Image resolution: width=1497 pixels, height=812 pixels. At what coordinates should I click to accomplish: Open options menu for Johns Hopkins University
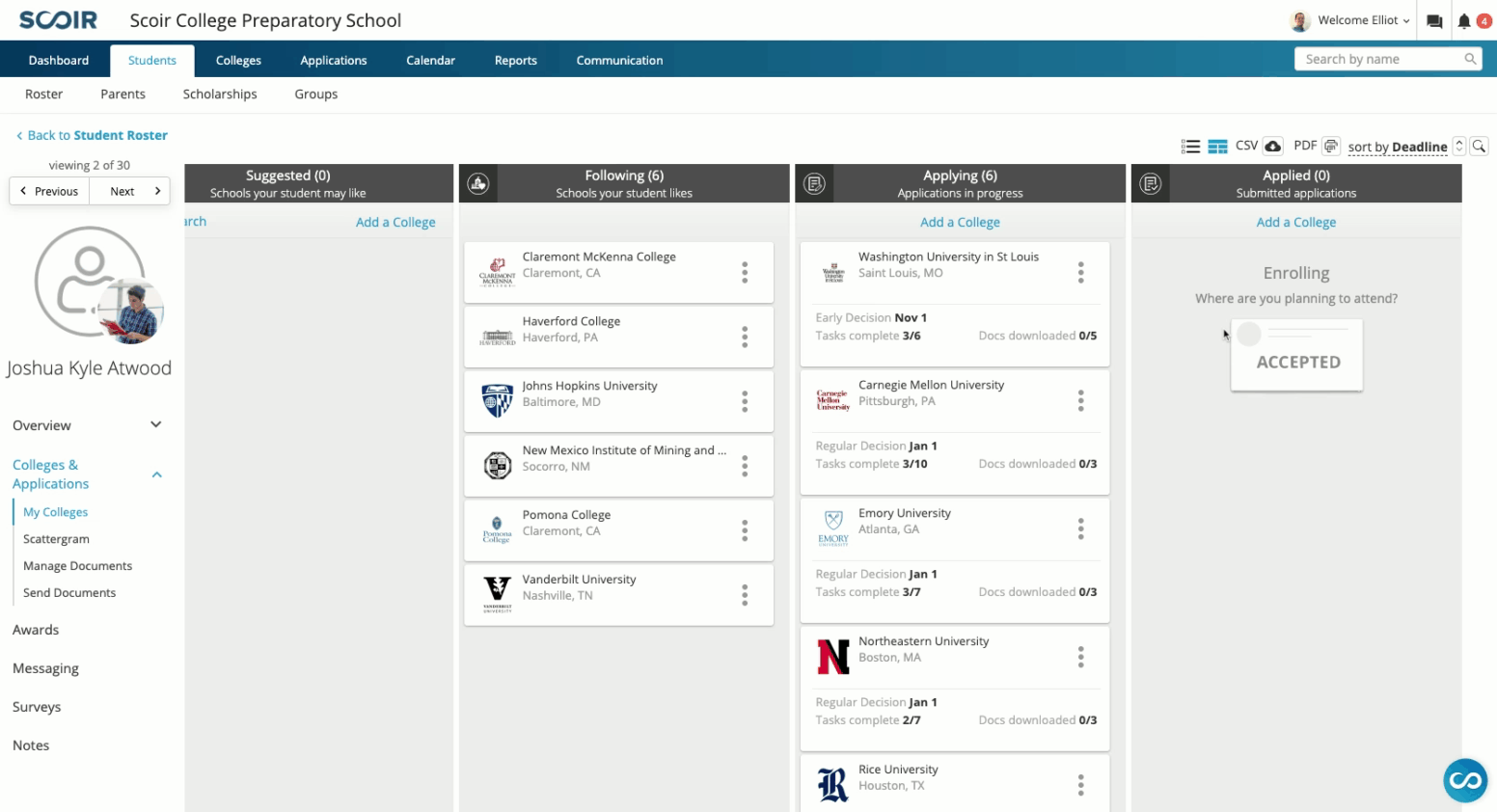tap(745, 401)
